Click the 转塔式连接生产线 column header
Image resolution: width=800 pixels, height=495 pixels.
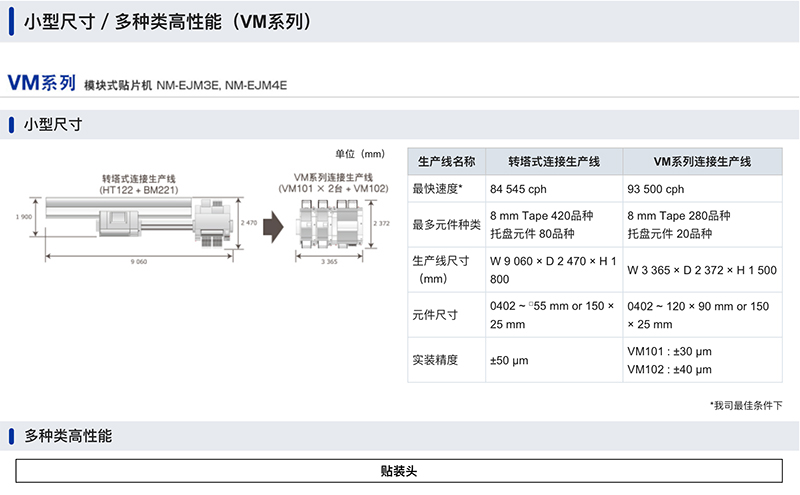point(554,162)
